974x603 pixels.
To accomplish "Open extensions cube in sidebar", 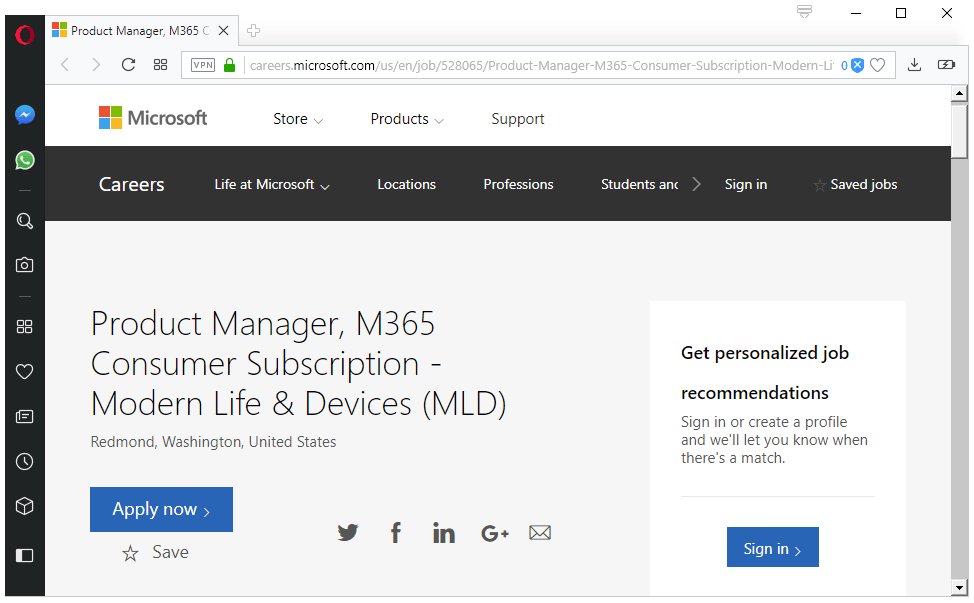I will click(25, 506).
